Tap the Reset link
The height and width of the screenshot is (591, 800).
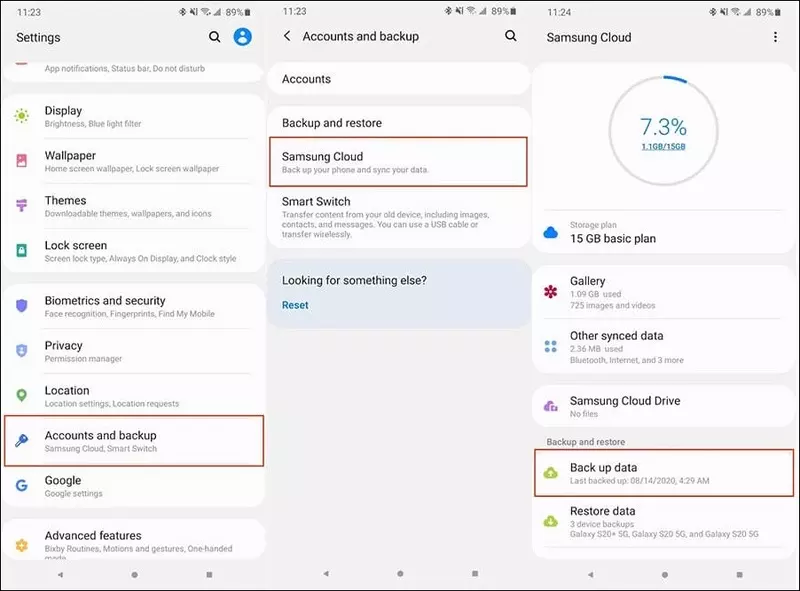(x=295, y=305)
